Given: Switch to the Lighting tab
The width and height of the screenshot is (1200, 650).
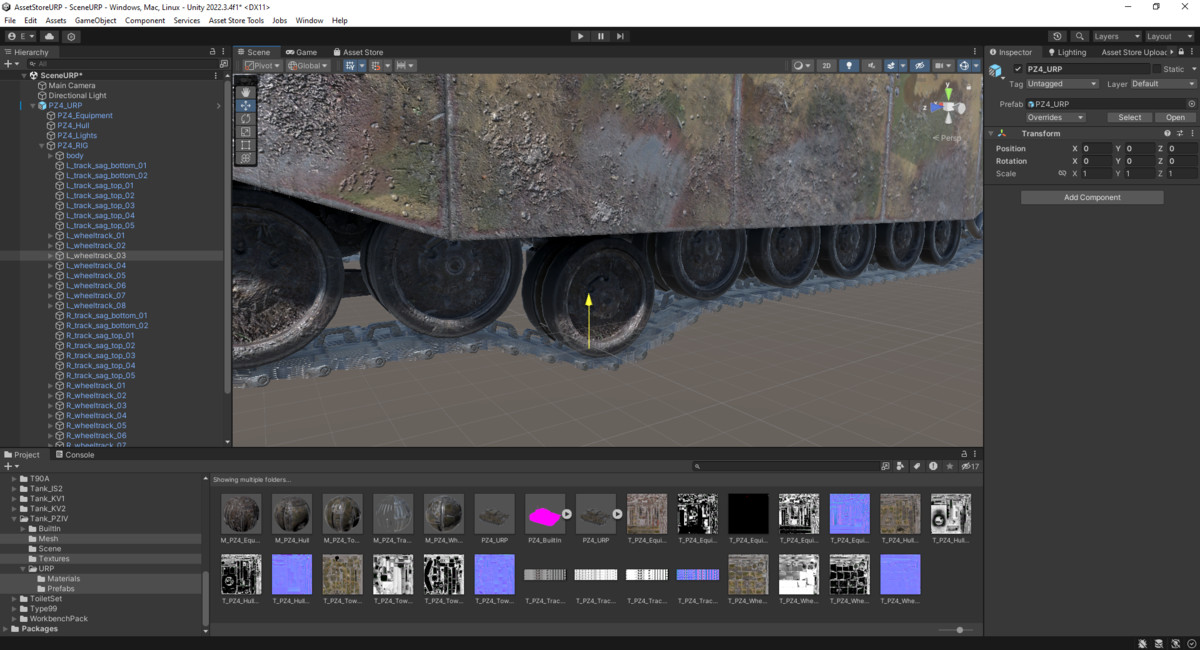Looking at the screenshot, I should coord(1066,52).
